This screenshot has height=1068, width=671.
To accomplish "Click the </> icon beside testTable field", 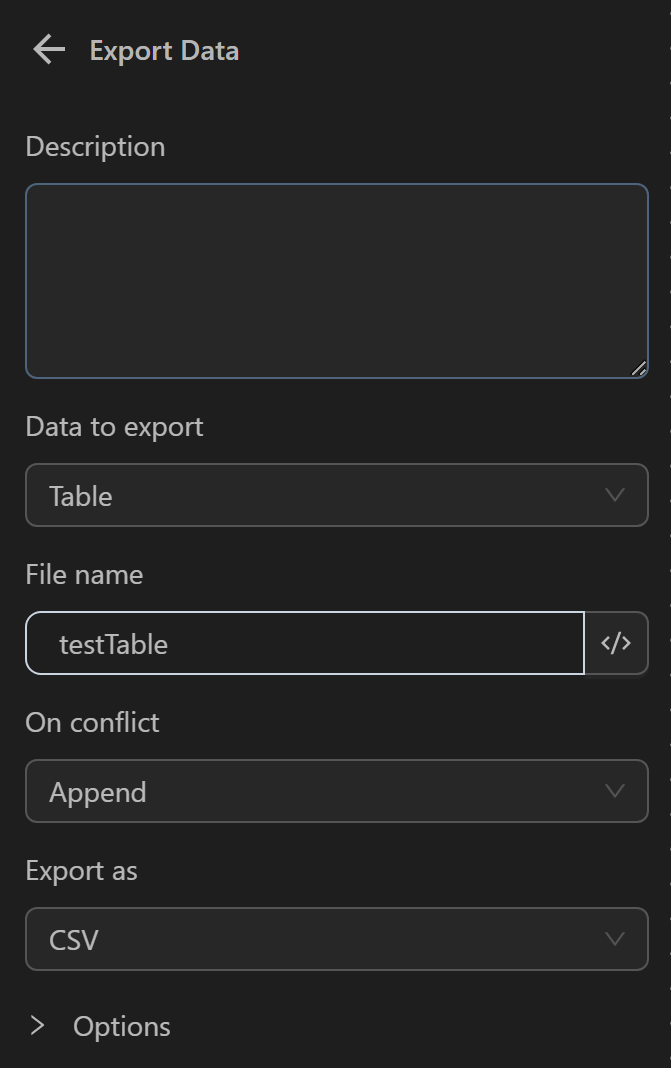I will pos(616,643).
